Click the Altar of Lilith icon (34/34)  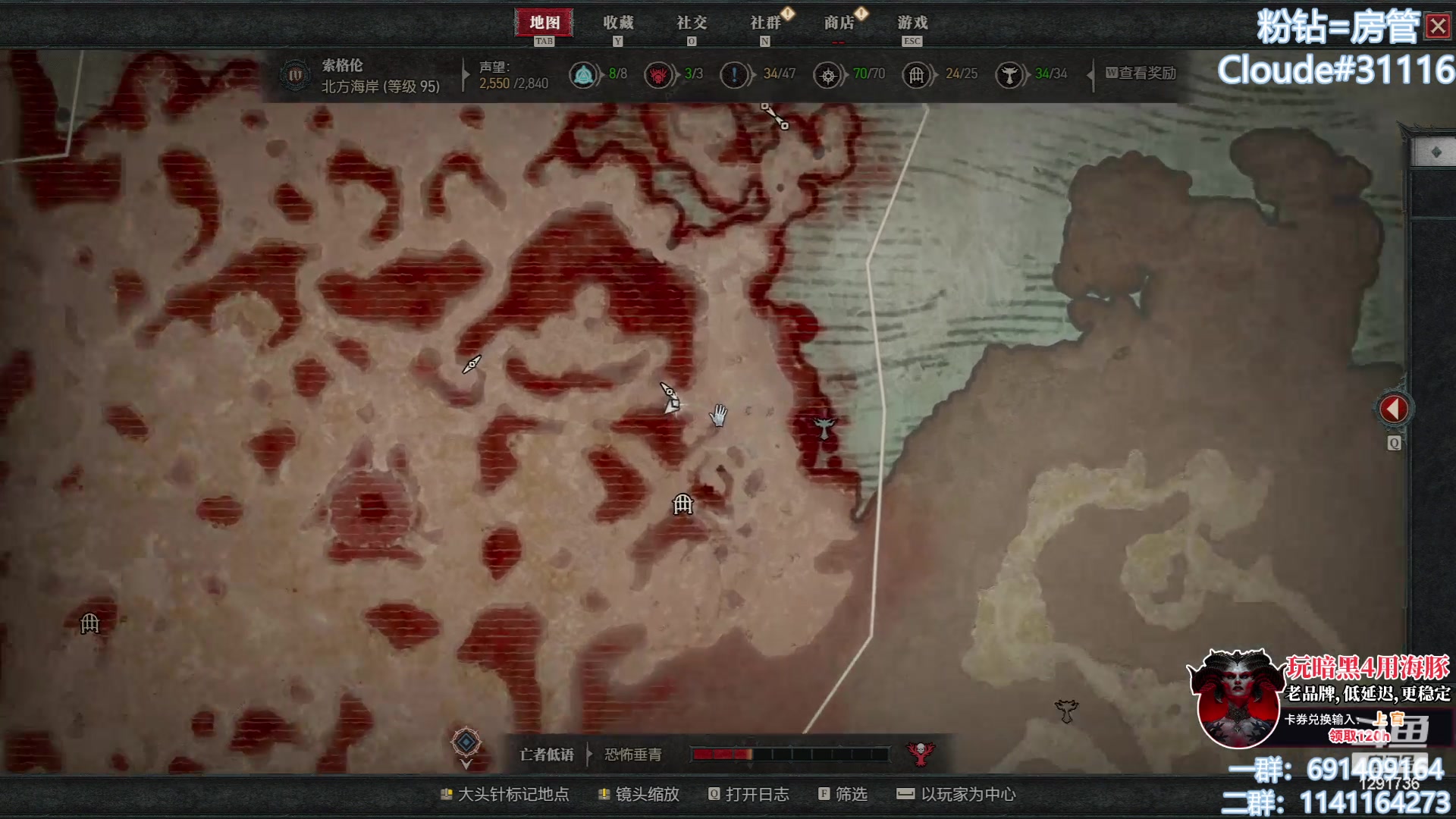pos(1009,74)
